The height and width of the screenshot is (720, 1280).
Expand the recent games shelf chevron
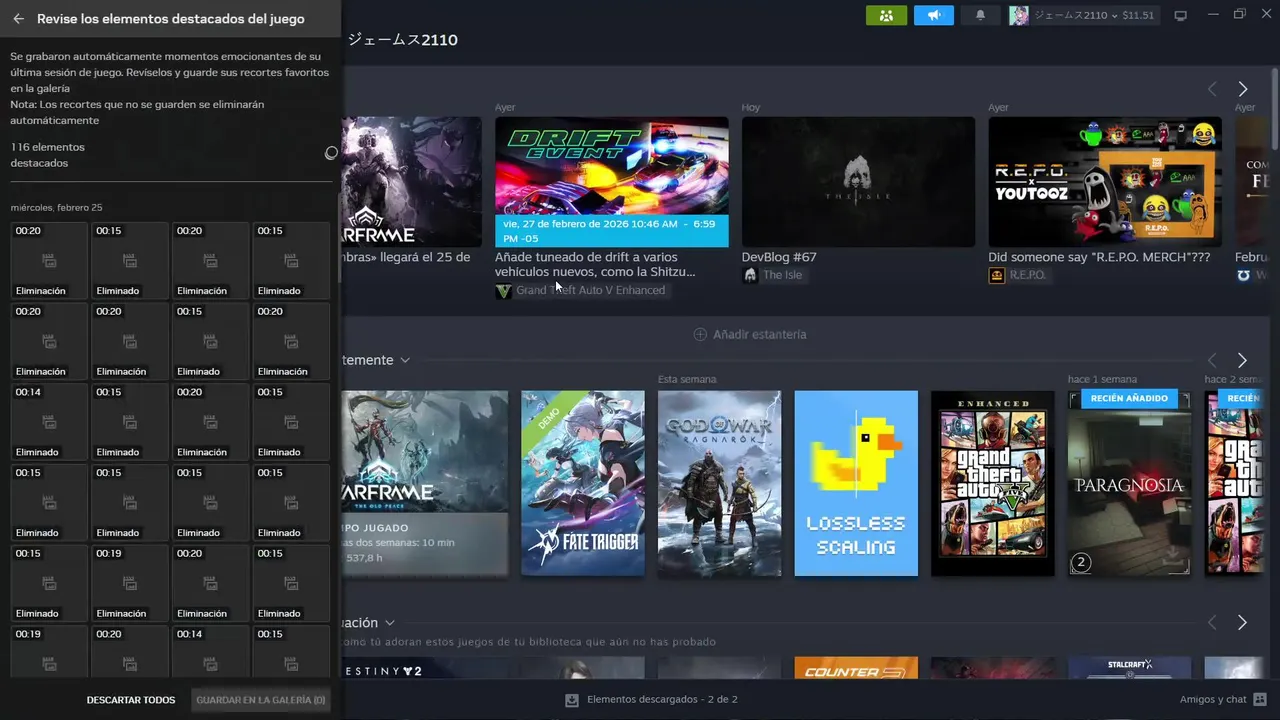(x=405, y=360)
